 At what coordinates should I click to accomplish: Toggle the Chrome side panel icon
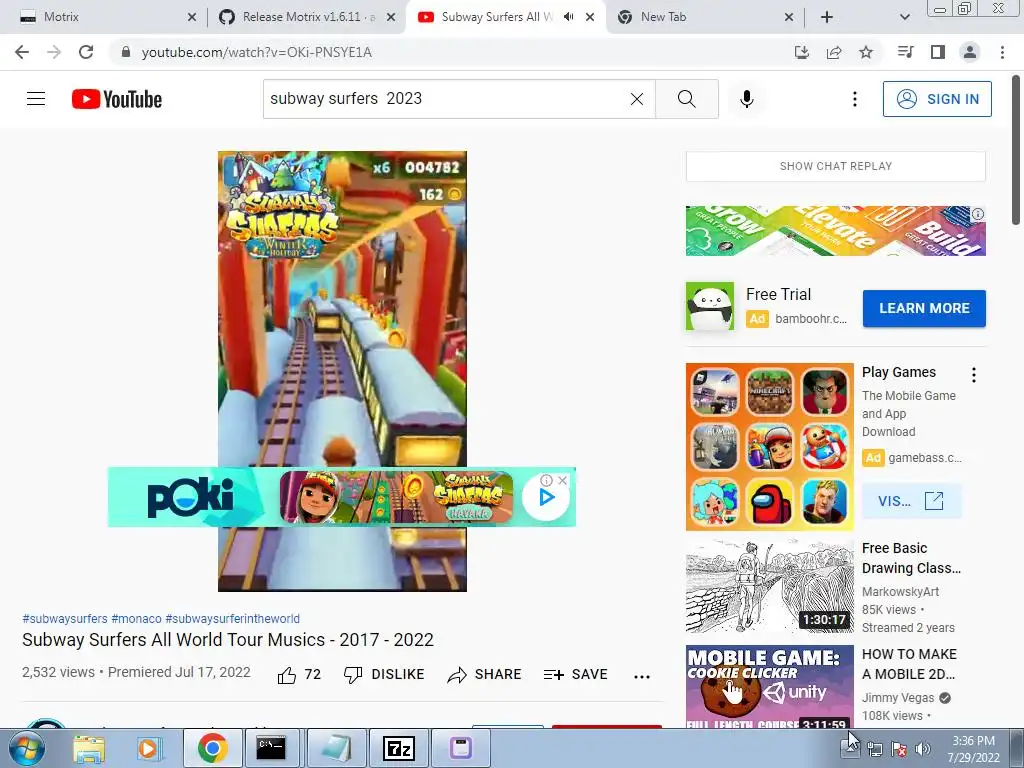click(x=938, y=52)
